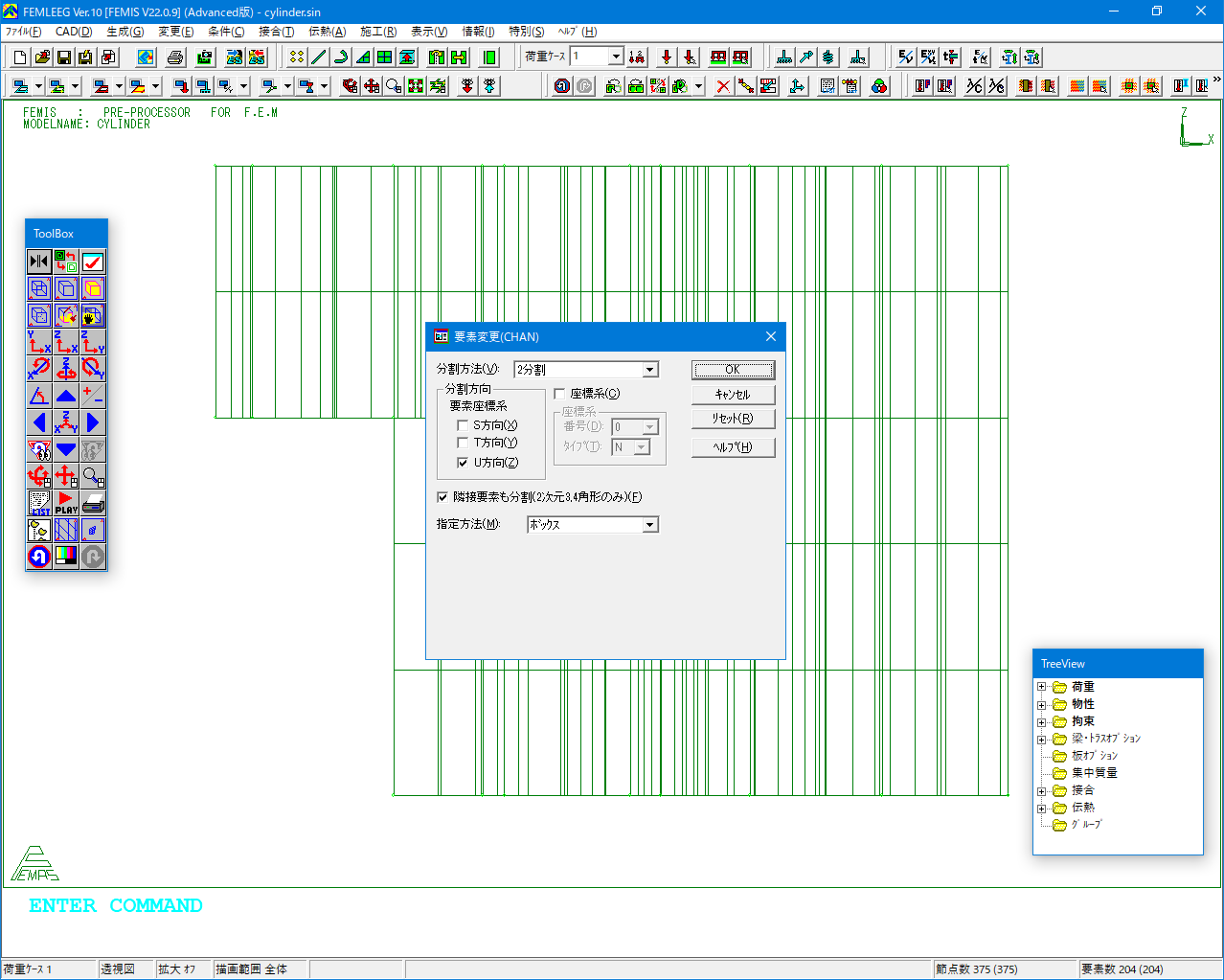Open the ファイル(F) menu
1224x980 pixels.
[x=23, y=32]
